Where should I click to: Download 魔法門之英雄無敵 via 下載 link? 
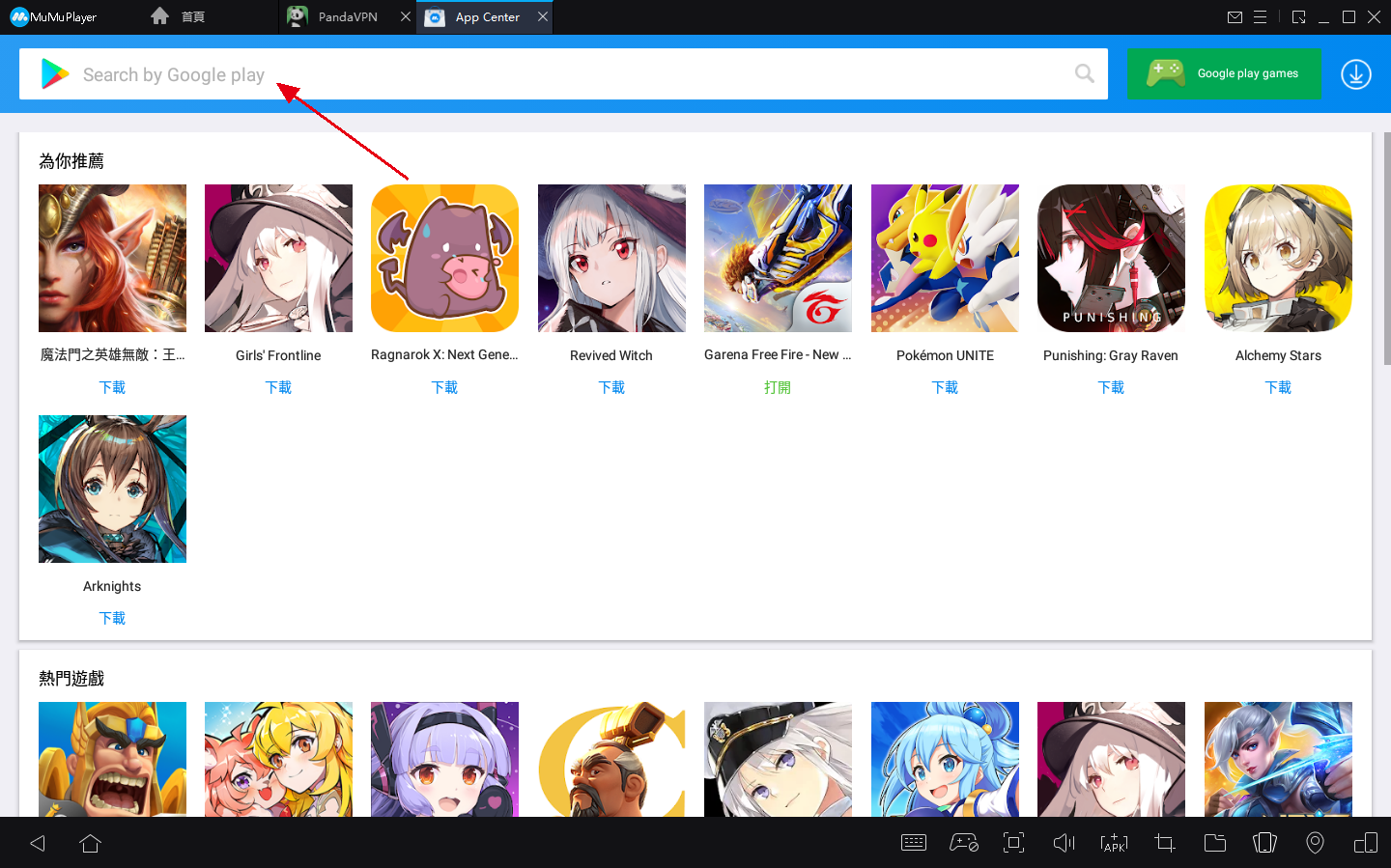click(x=112, y=387)
